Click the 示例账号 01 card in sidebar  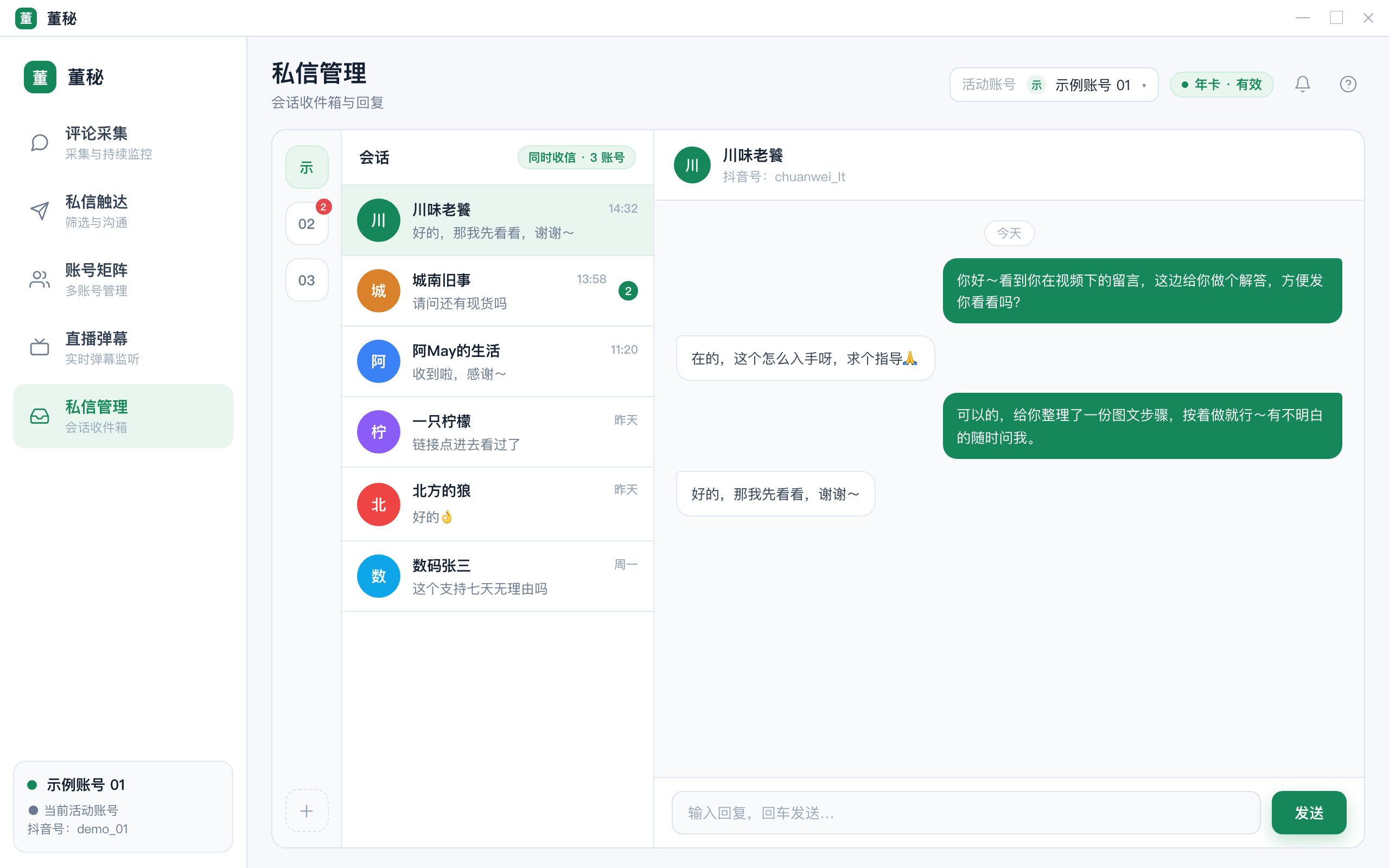(123, 807)
